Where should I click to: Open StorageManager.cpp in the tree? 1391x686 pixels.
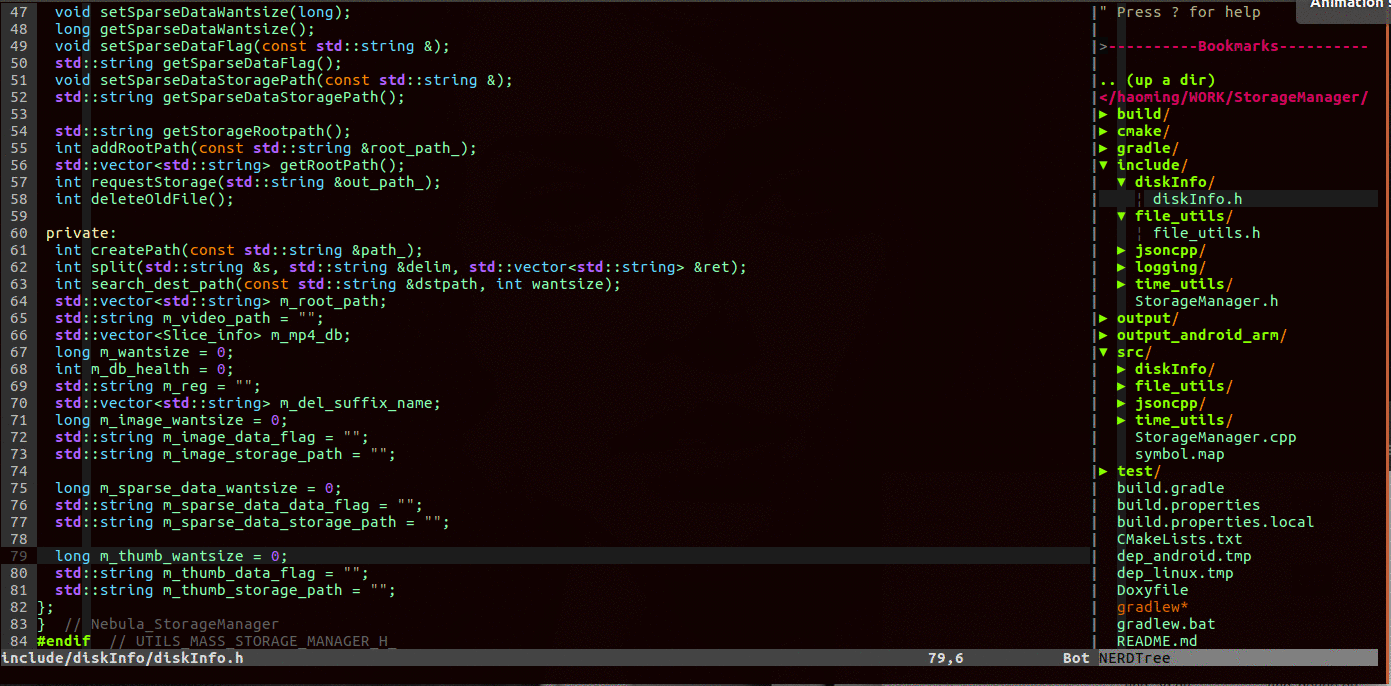point(1215,437)
